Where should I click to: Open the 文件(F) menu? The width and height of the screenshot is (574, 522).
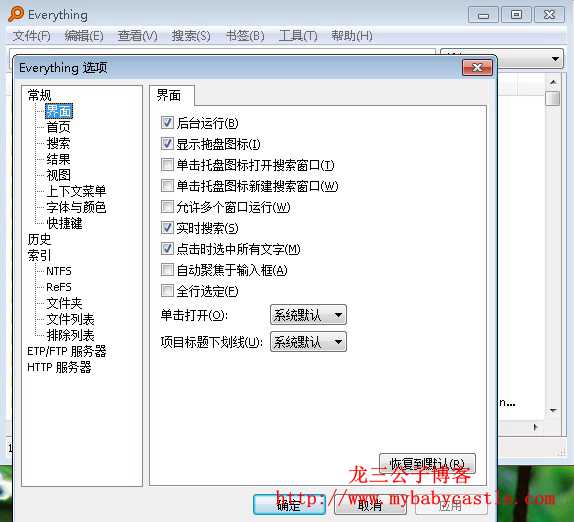click(x=32, y=36)
